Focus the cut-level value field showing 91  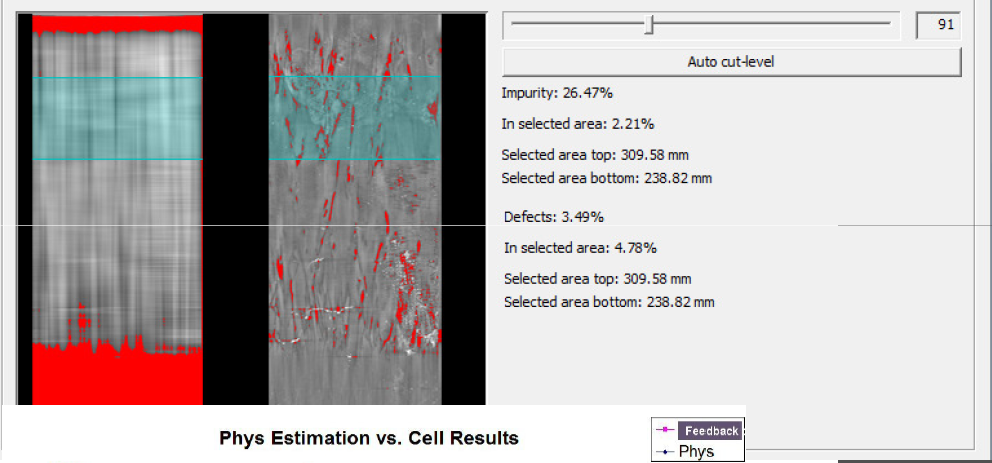(938, 25)
